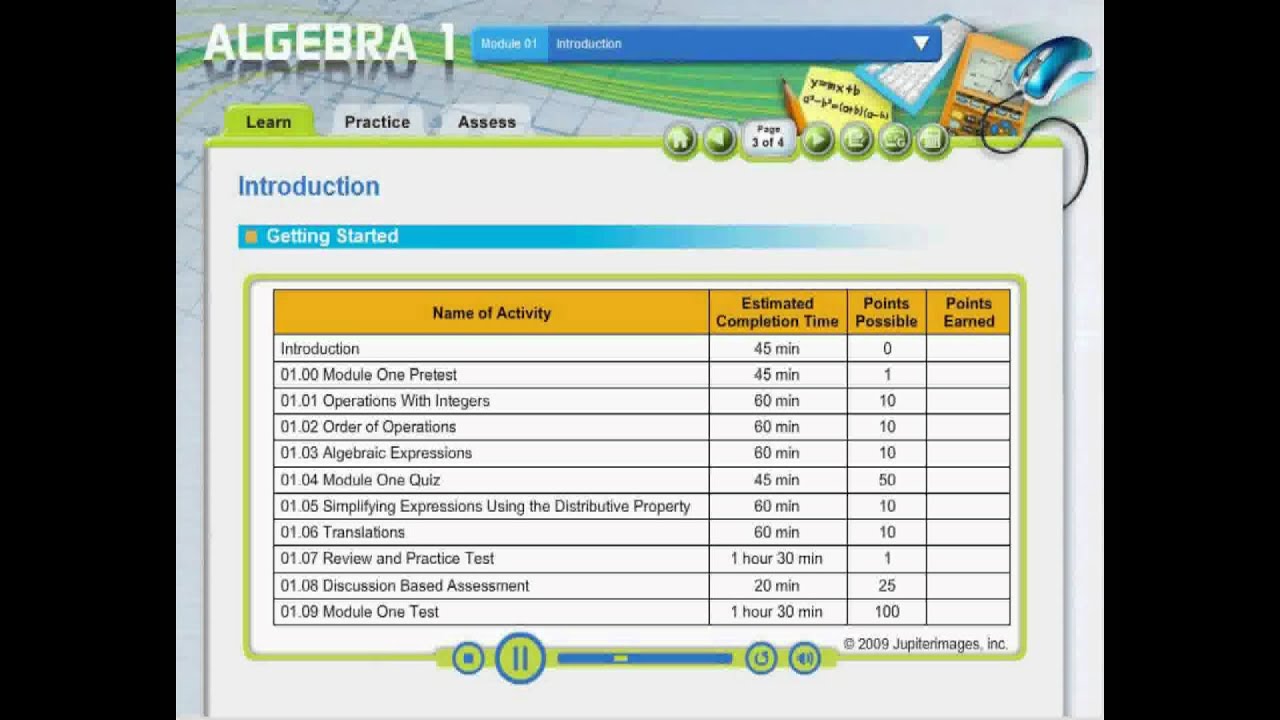Select the Introduction activity row
1280x720 pixels.
[641, 348]
